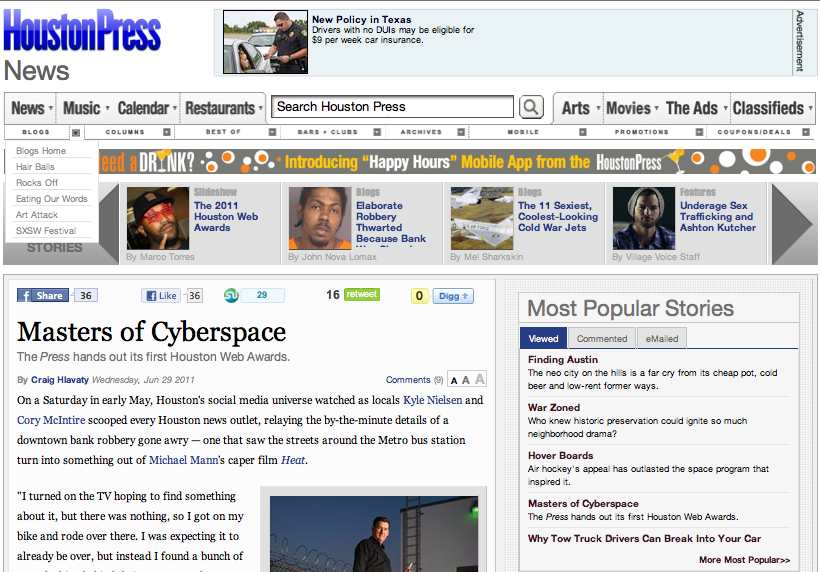Image resolution: width=820 pixels, height=572 pixels.
Task: Click the search magnifier button
Action: tap(531, 107)
